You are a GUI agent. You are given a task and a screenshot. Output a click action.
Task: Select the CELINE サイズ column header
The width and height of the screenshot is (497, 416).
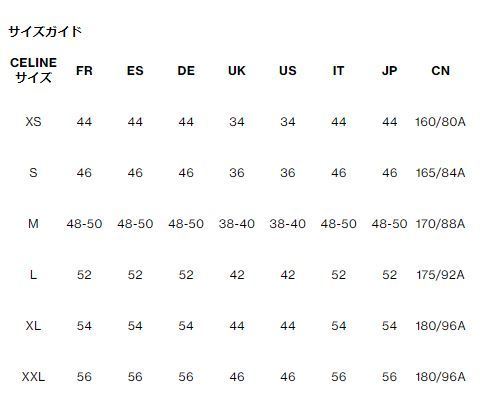(33, 70)
